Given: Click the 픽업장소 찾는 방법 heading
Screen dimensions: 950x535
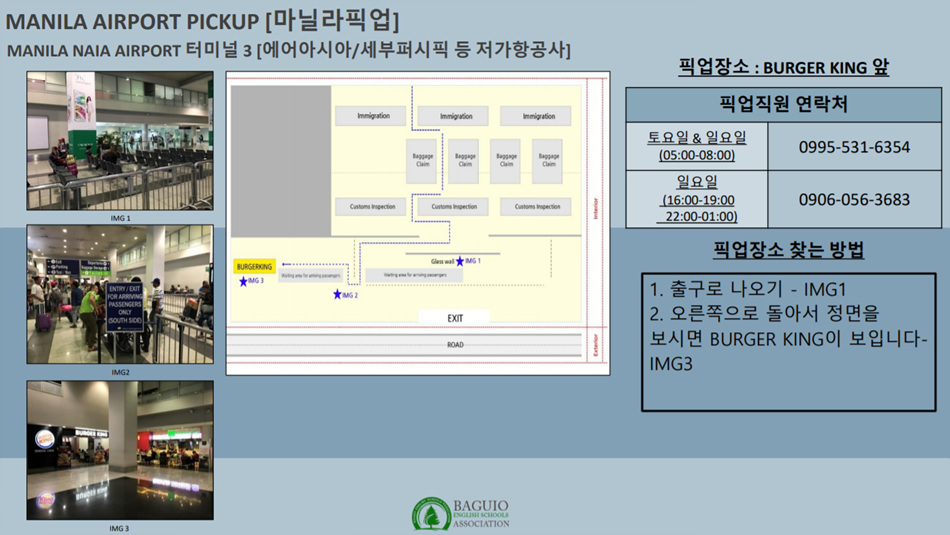Looking at the screenshot, I should click(788, 250).
